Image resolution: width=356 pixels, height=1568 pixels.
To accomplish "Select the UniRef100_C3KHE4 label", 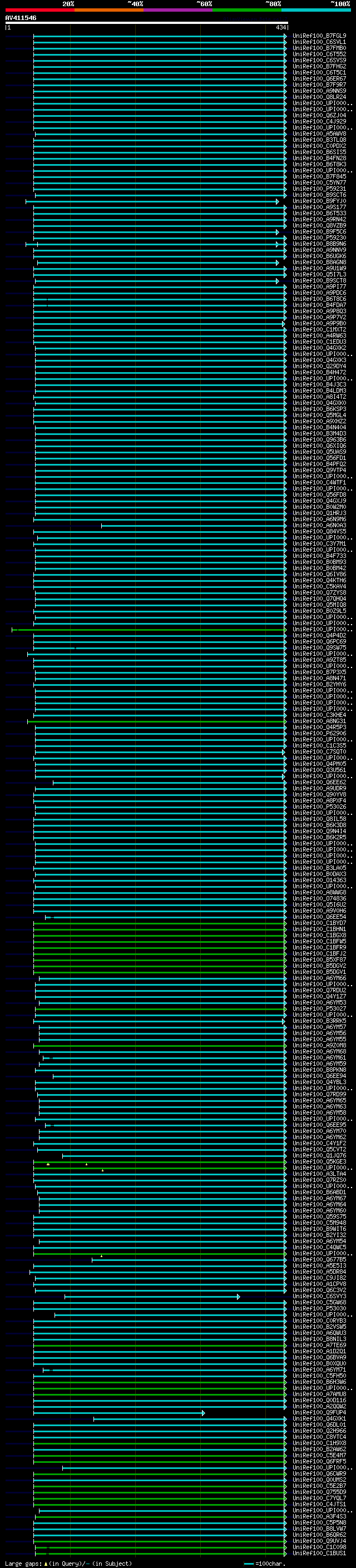I will 319,715.
